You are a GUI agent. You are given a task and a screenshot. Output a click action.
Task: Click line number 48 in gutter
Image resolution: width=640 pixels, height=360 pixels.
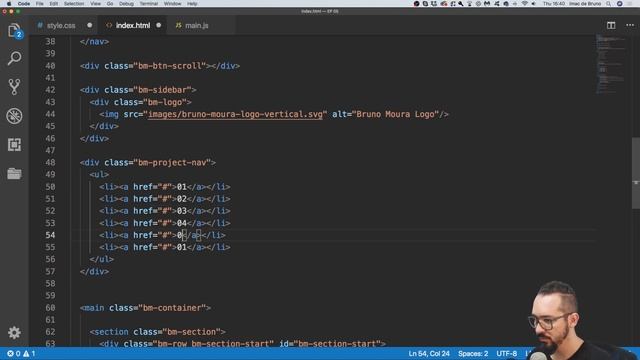point(50,162)
